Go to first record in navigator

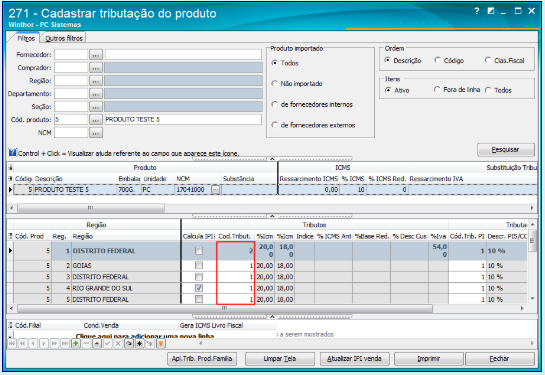[12, 344]
